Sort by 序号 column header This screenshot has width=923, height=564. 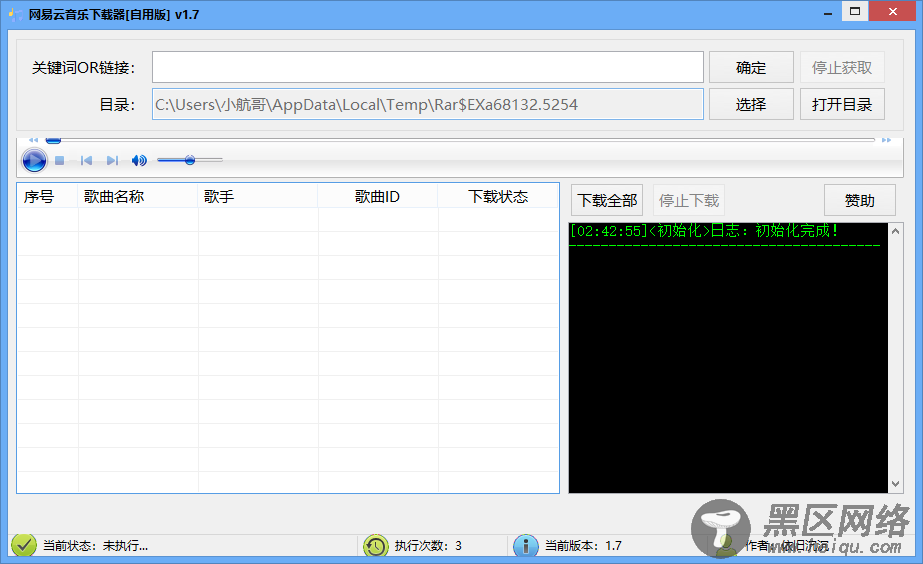[x=47, y=196]
